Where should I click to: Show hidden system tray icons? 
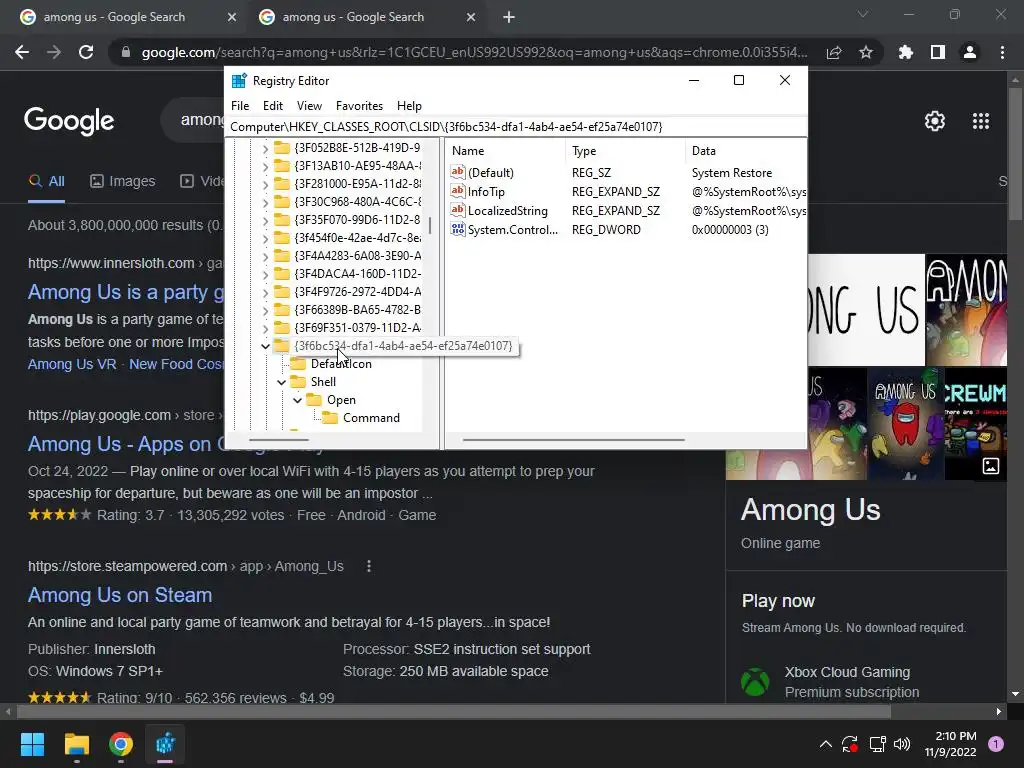click(x=825, y=744)
